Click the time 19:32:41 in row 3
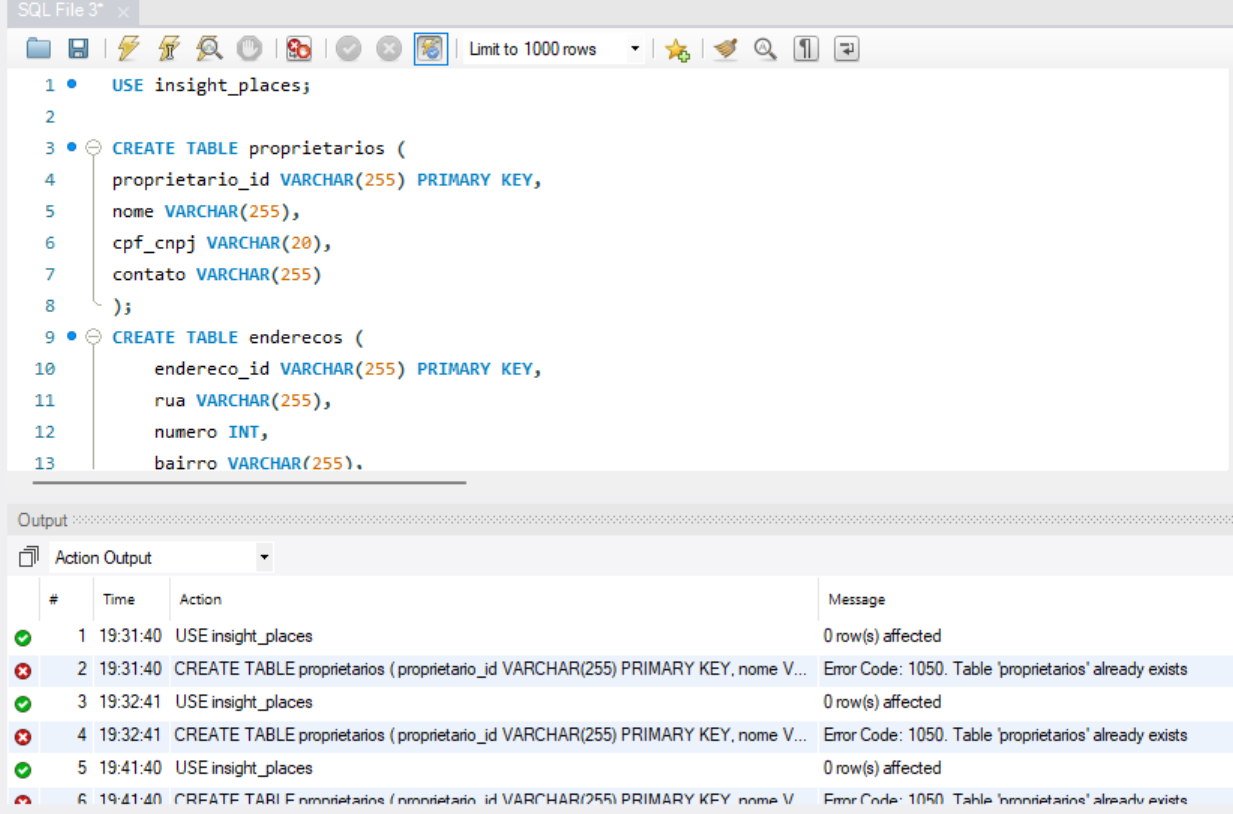1233x814 pixels. pyautogui.click(x=131, y=702)
